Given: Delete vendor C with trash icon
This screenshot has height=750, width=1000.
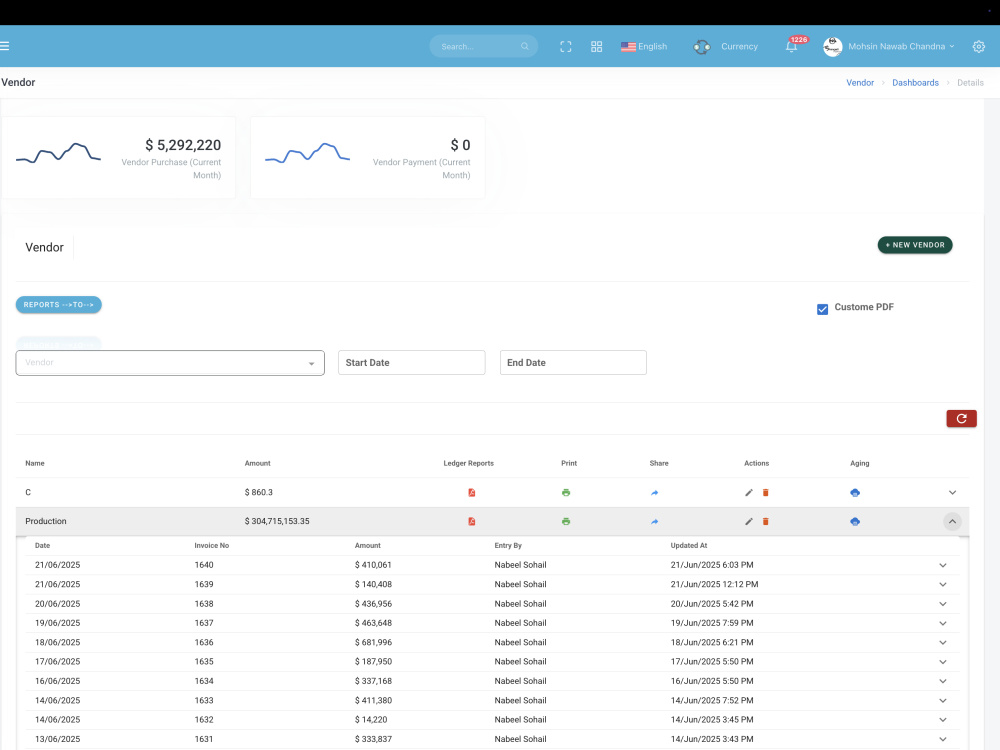Looking at the screenshot, I should coord(765,492).
